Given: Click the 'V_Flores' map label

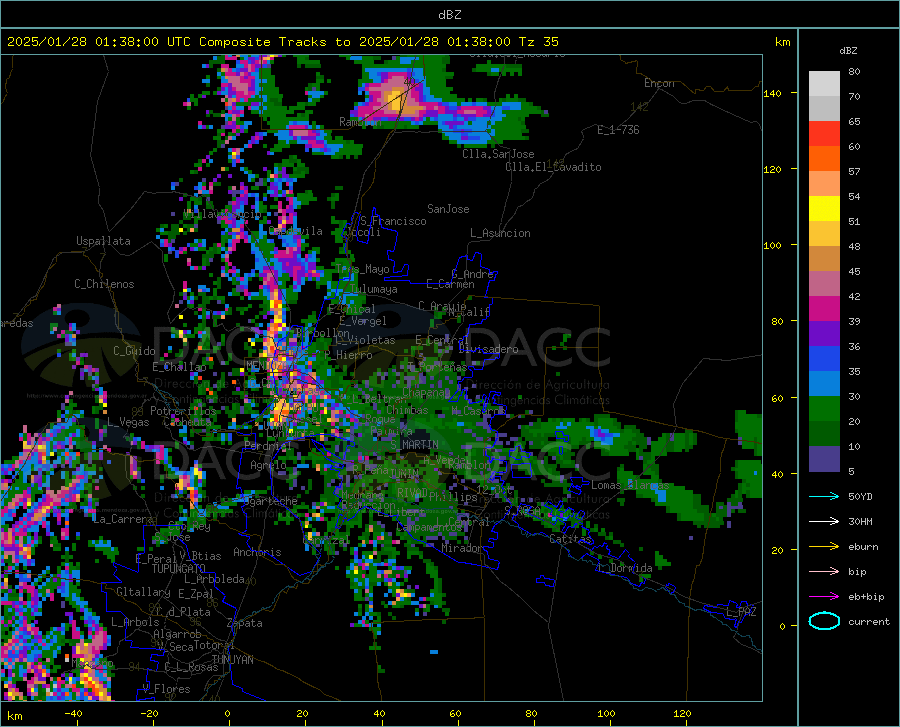Looking at the screenshot, I should [166, 689].
